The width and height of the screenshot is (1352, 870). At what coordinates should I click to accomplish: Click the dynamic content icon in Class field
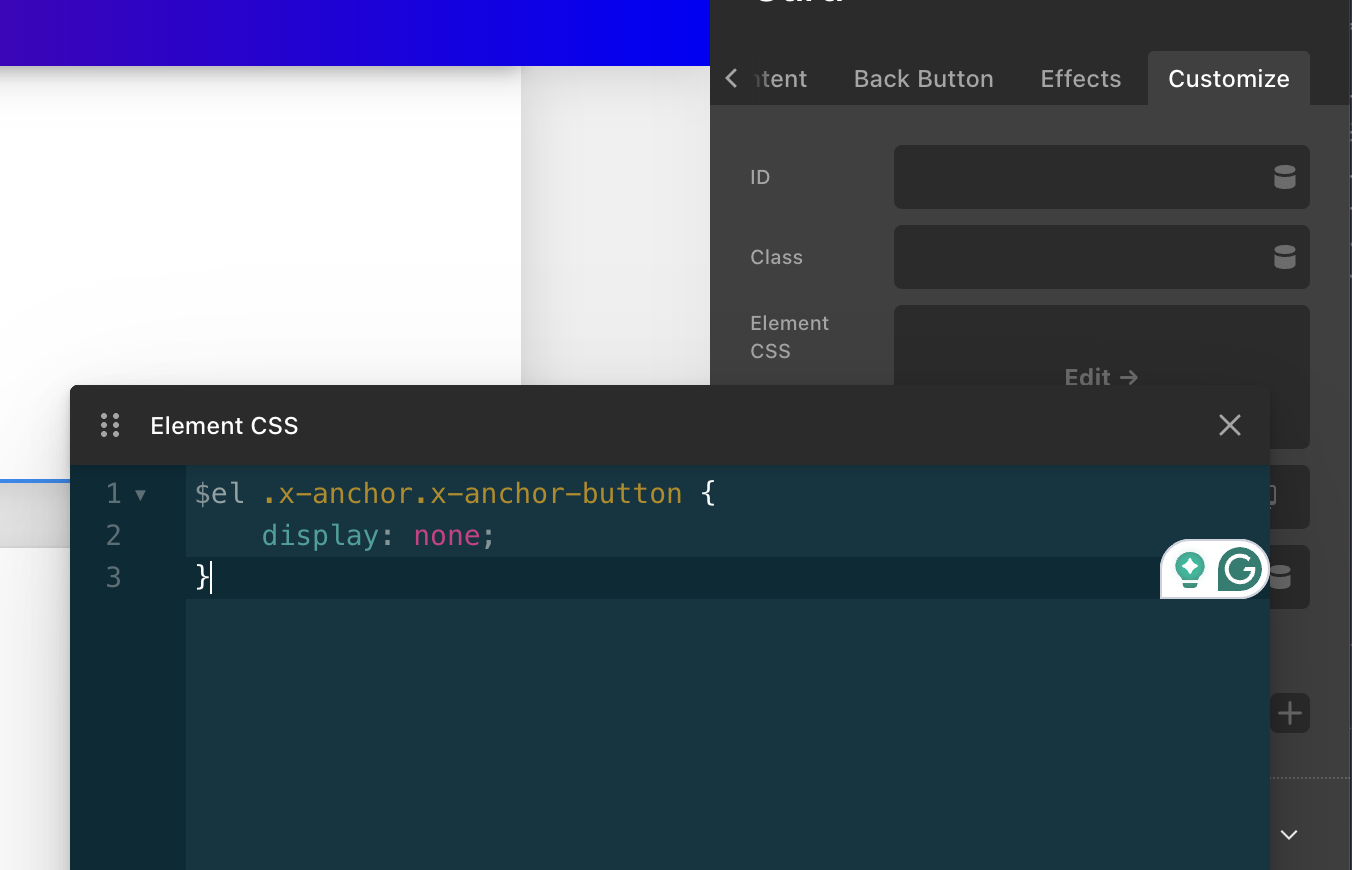[1284, 257]
